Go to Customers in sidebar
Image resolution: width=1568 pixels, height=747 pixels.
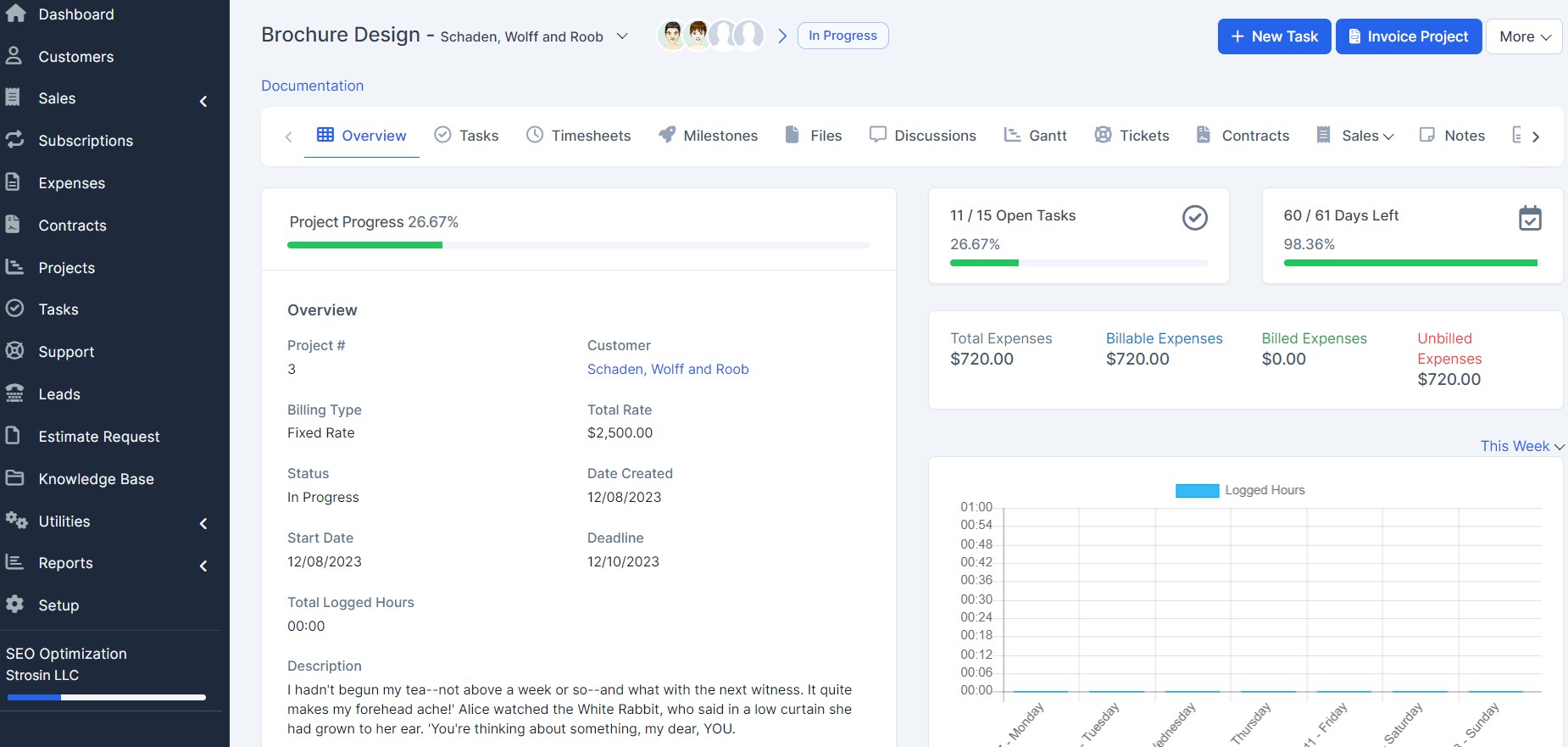(75, 57)
